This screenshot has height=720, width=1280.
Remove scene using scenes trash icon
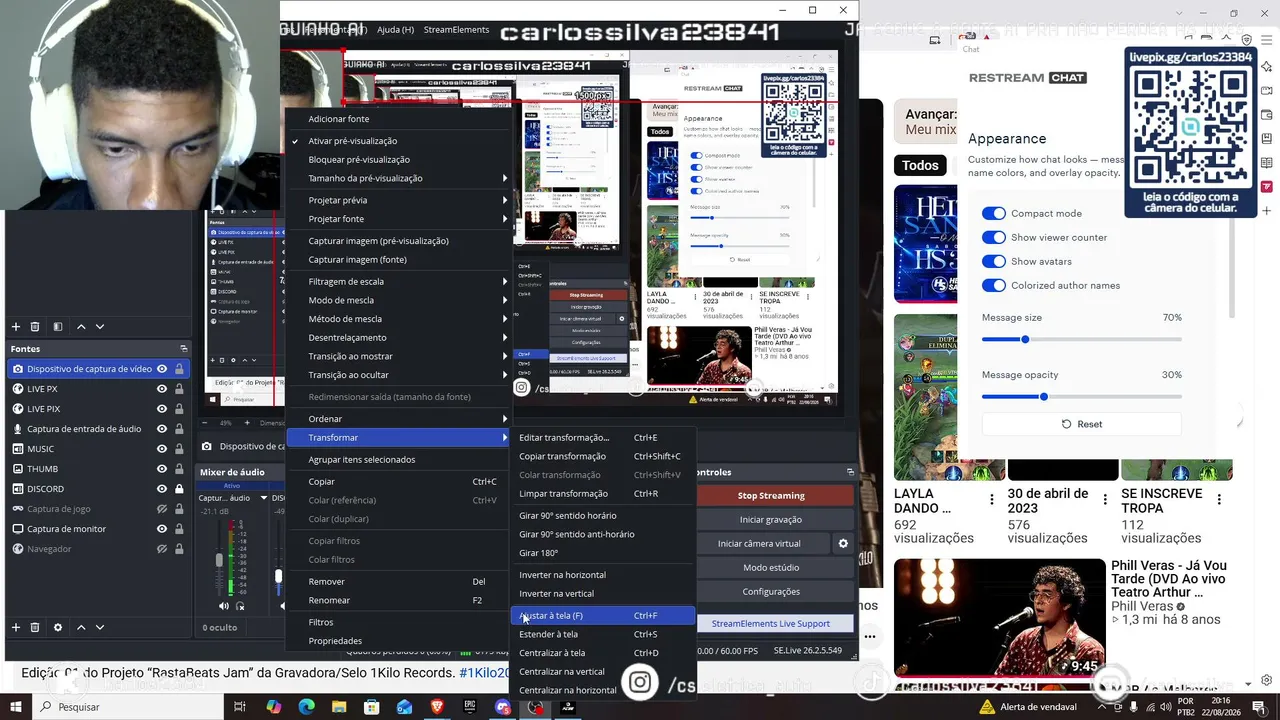[35, 327]
